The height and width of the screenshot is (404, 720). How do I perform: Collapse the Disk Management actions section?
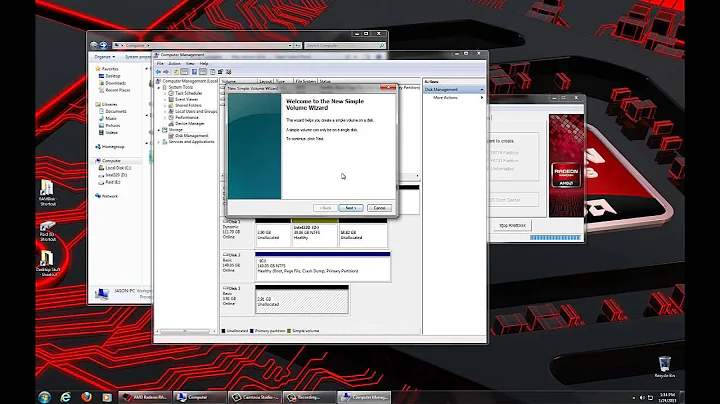coord(482,90)
